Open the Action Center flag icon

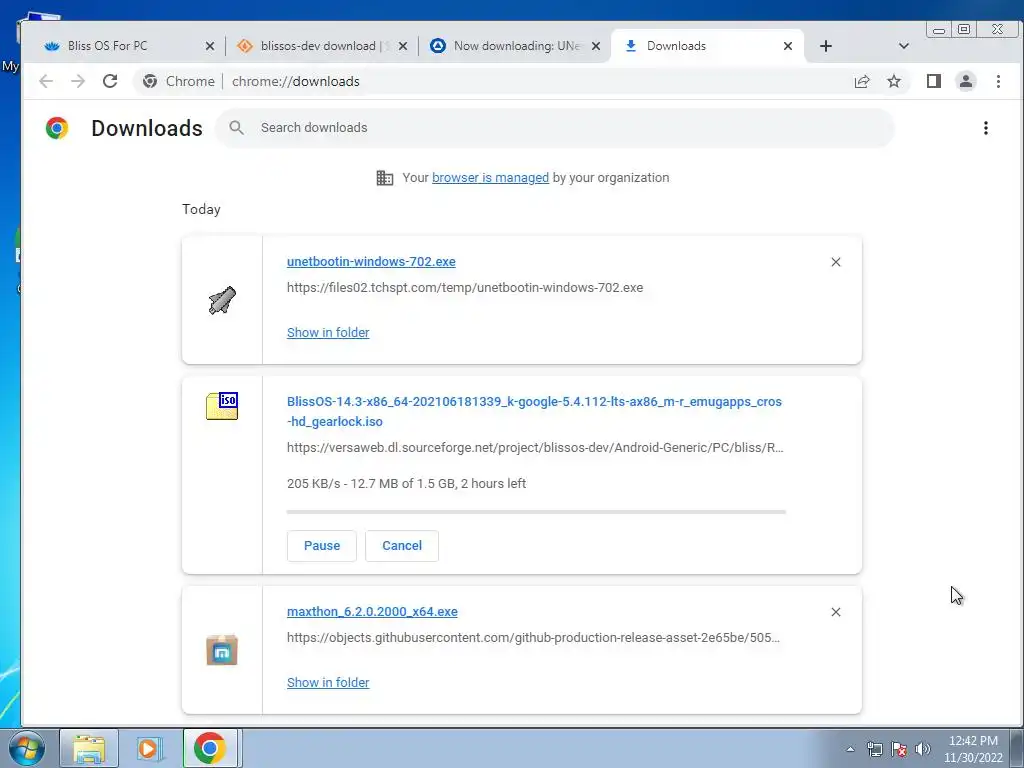coord(899,749)
